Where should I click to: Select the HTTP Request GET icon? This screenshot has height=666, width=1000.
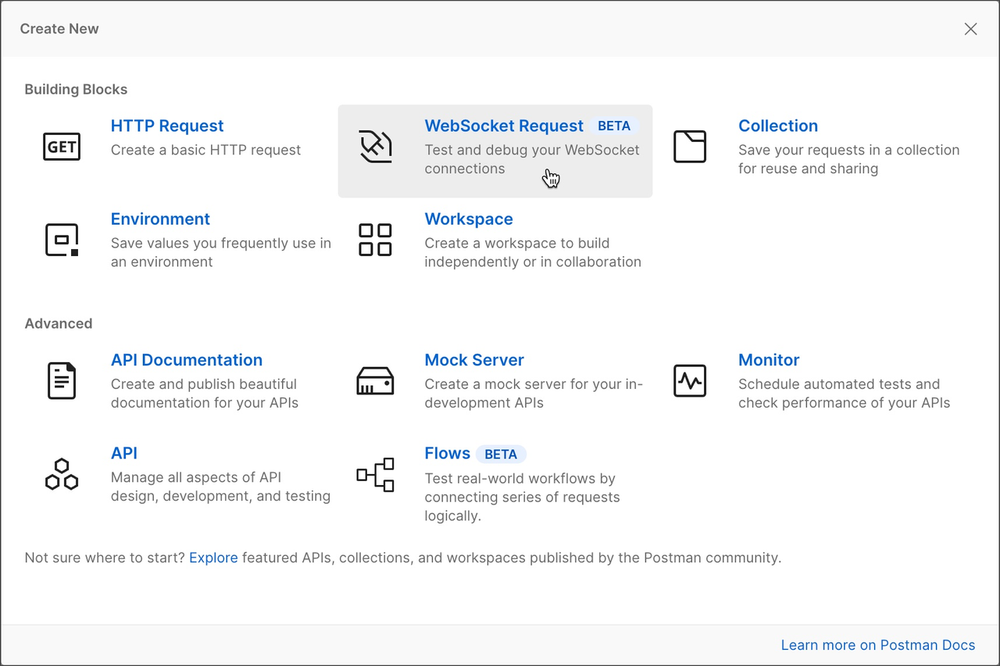click(x=62, y=145)
